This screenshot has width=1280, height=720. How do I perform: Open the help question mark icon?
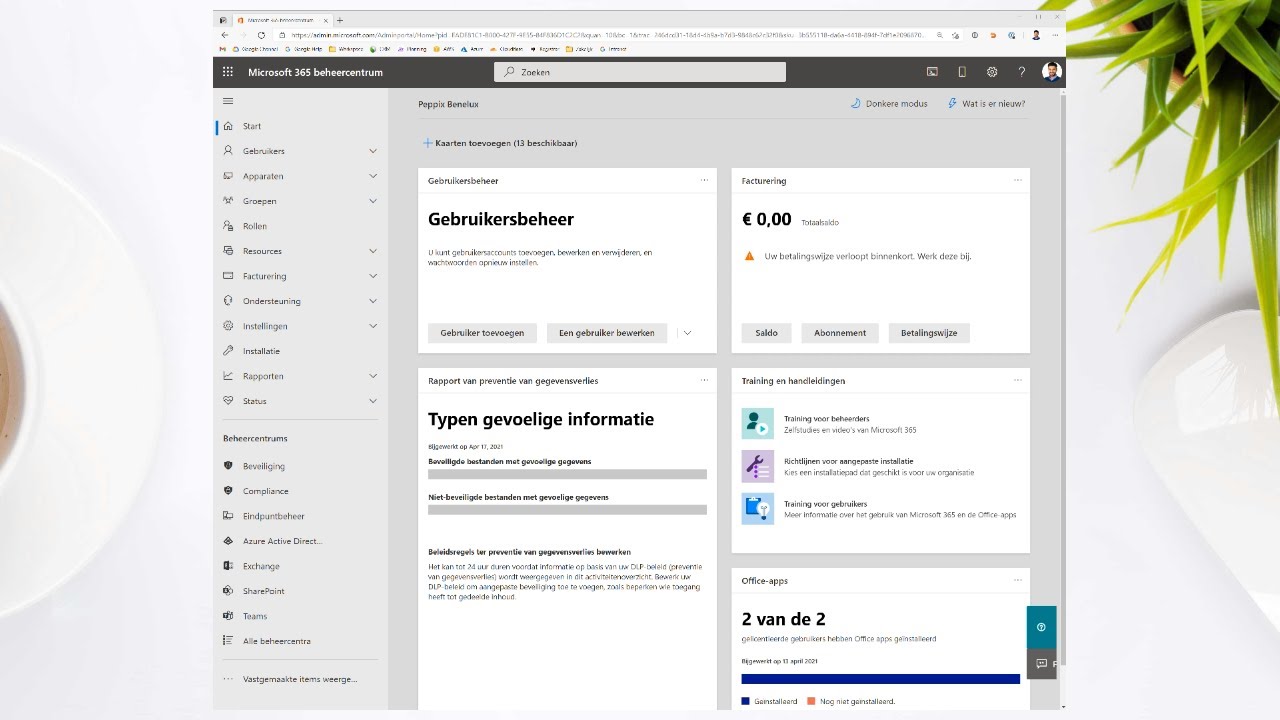(1021, 72)
